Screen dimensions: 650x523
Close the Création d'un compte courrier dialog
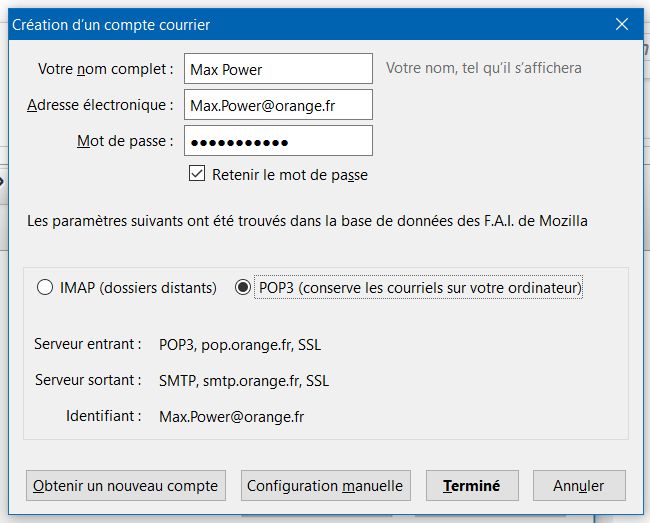click(620, 24)
